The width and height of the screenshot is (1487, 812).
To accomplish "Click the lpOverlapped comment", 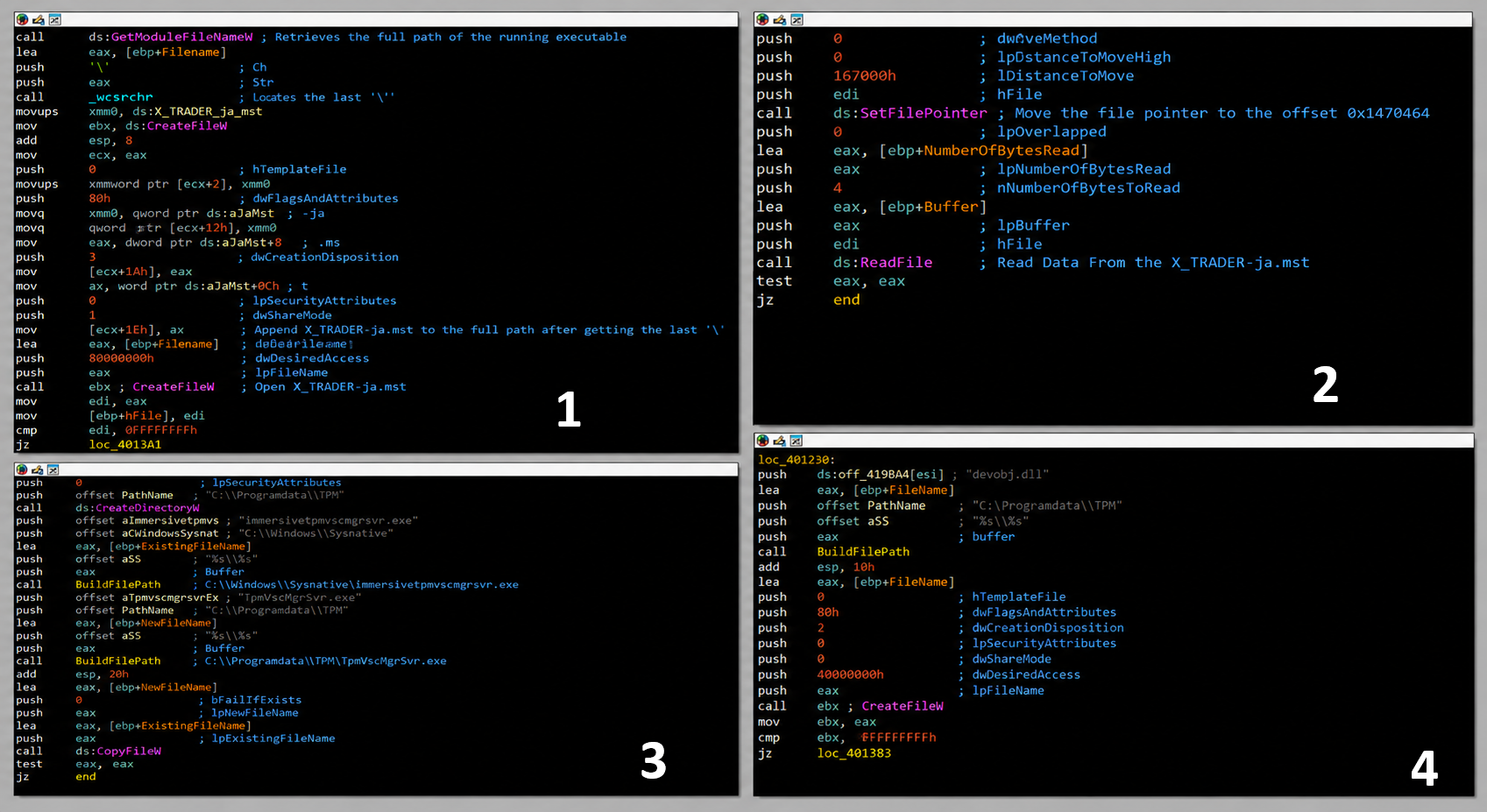I will coord(1052,131).
